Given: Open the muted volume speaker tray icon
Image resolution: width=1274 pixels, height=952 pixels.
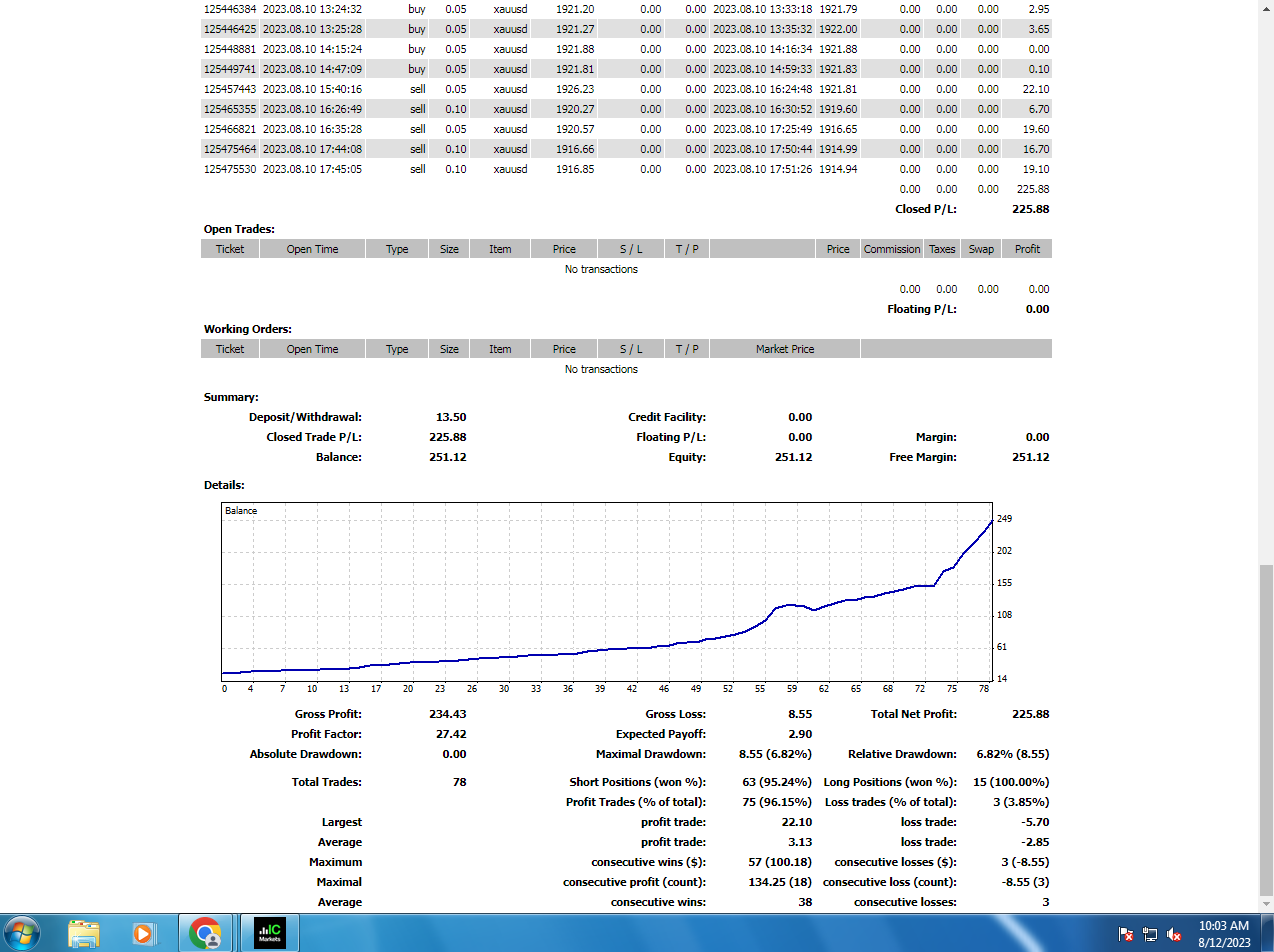Looking at the screenshot, I should click(1174, 935).
